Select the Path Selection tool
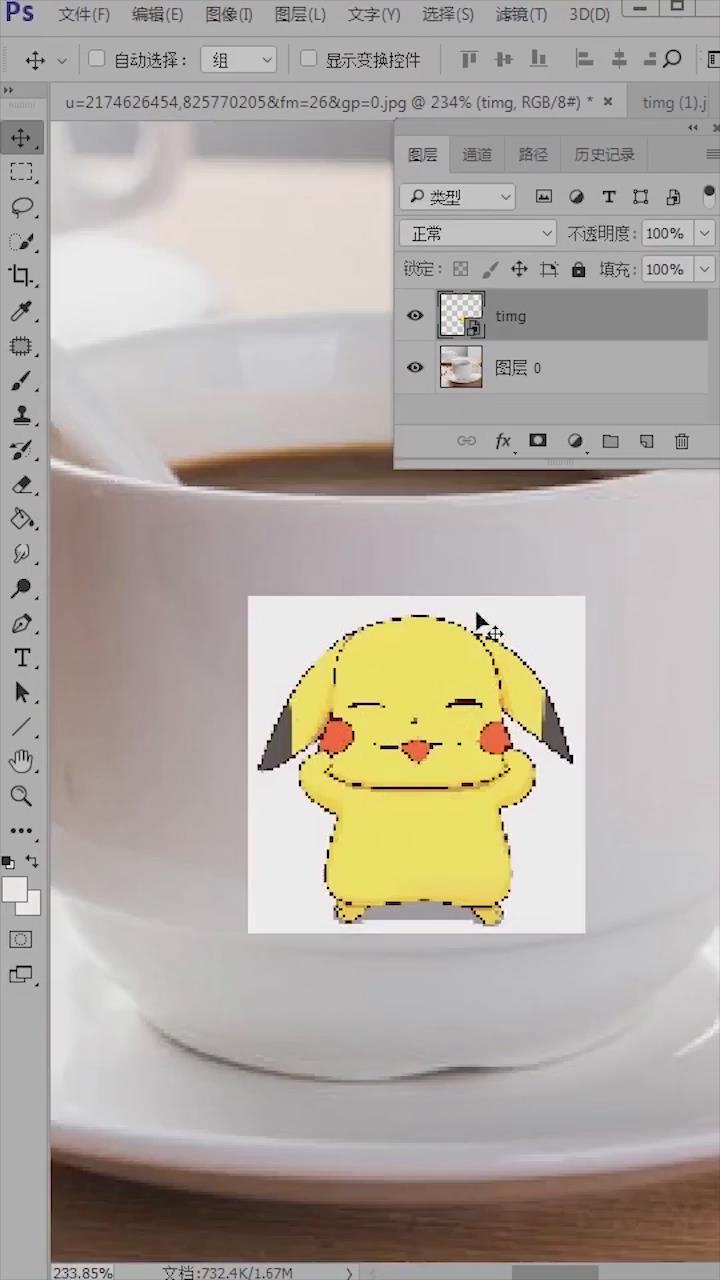 22,693
